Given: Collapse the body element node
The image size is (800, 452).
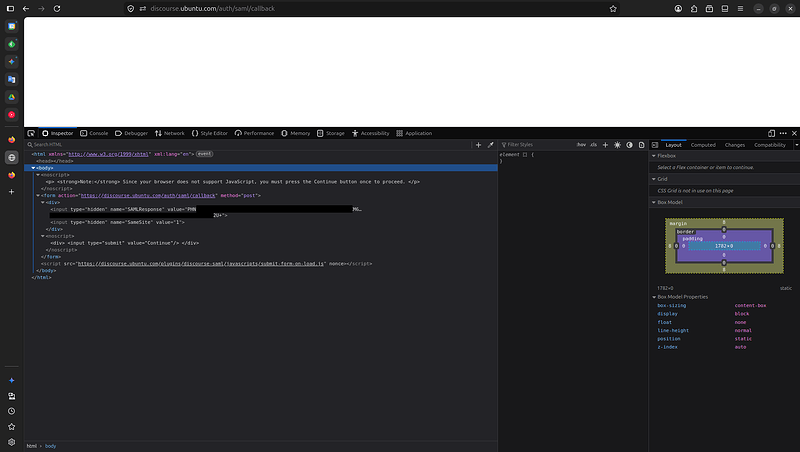Looking at the screenshot, I should point(33,168).
